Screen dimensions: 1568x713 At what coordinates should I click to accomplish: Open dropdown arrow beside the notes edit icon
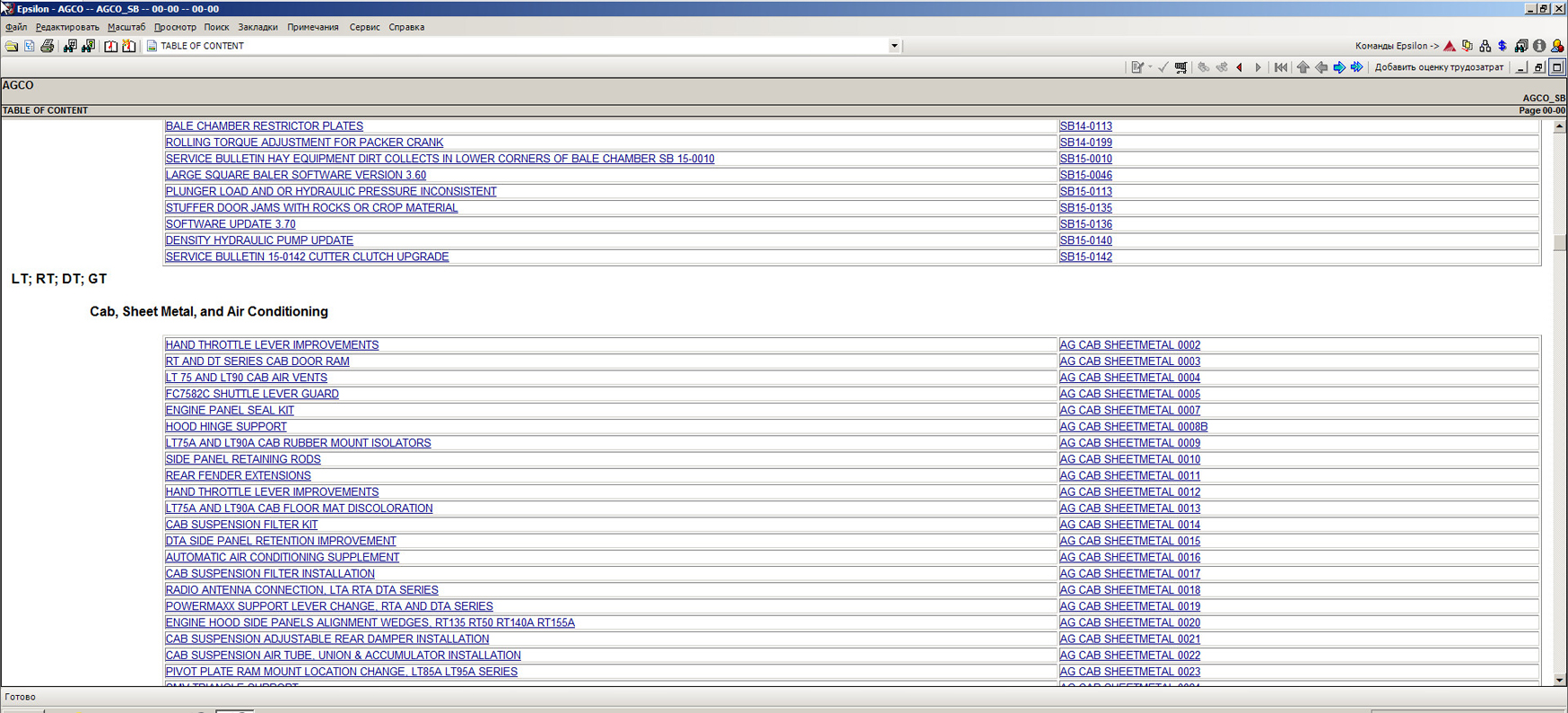coord(1150,67)
